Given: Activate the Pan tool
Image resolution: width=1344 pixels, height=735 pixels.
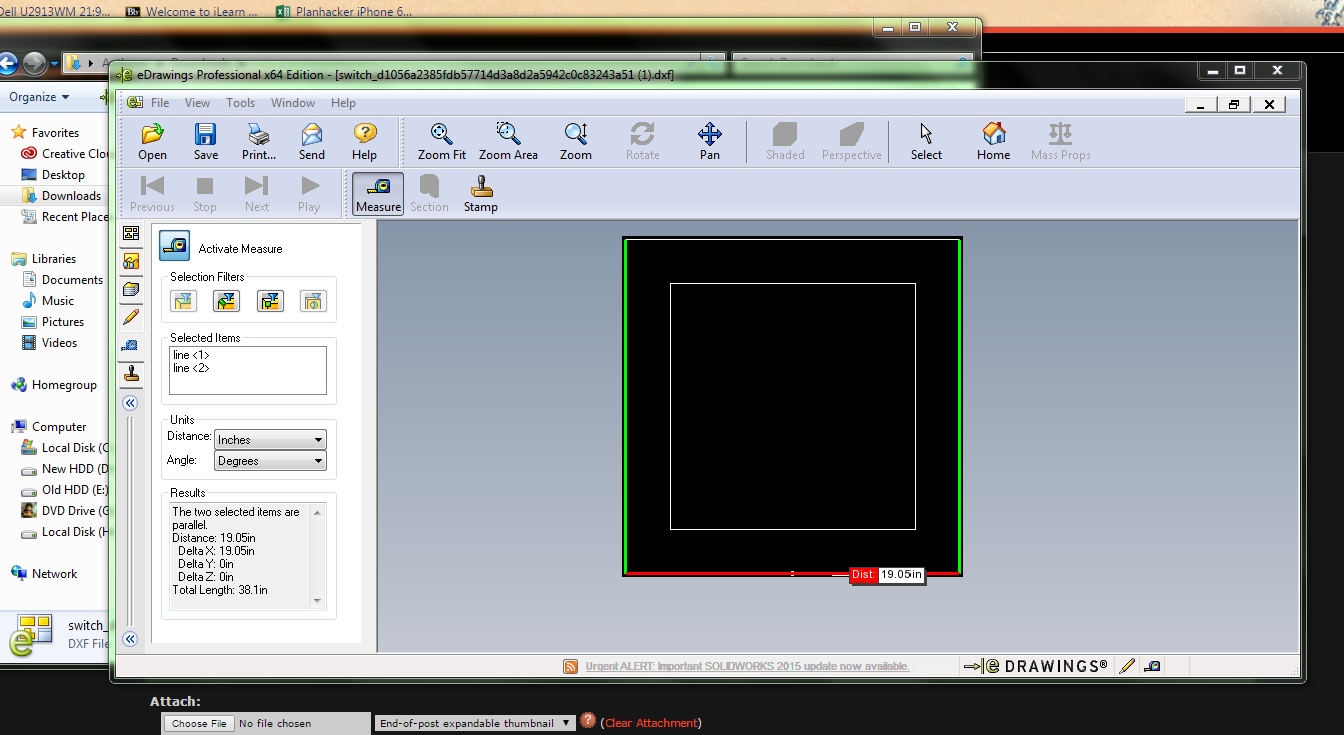Looking at the screenshot, I should pos(709,140).
